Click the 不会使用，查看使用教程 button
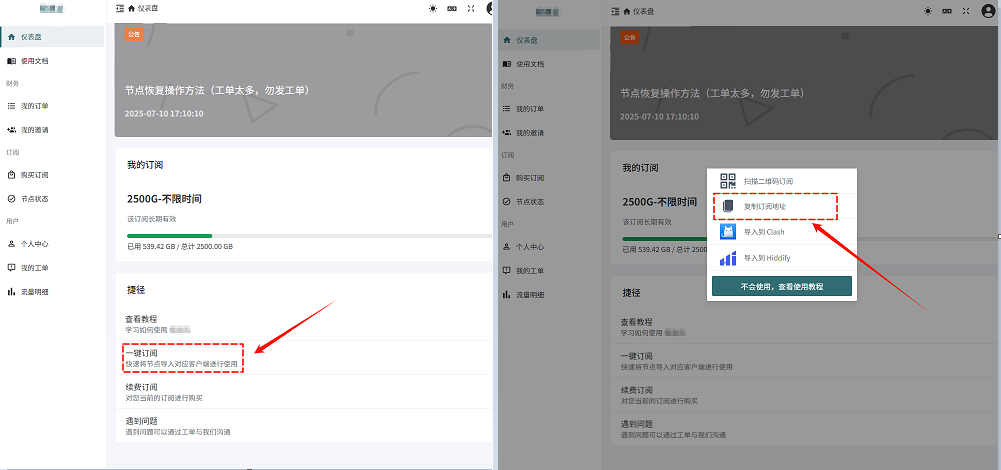Image resolution: width=1001 pixels, height=470 pixels. [x=782, y=286]
